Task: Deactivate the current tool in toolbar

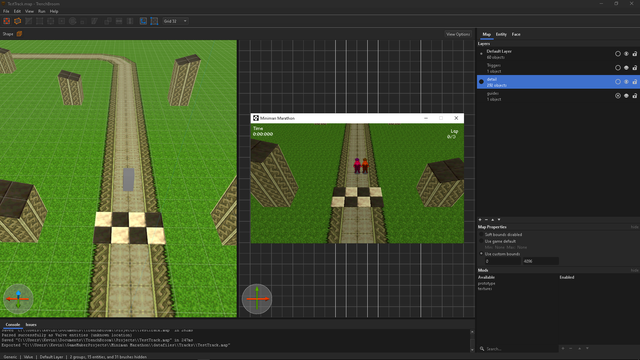Action: (7, 21)
